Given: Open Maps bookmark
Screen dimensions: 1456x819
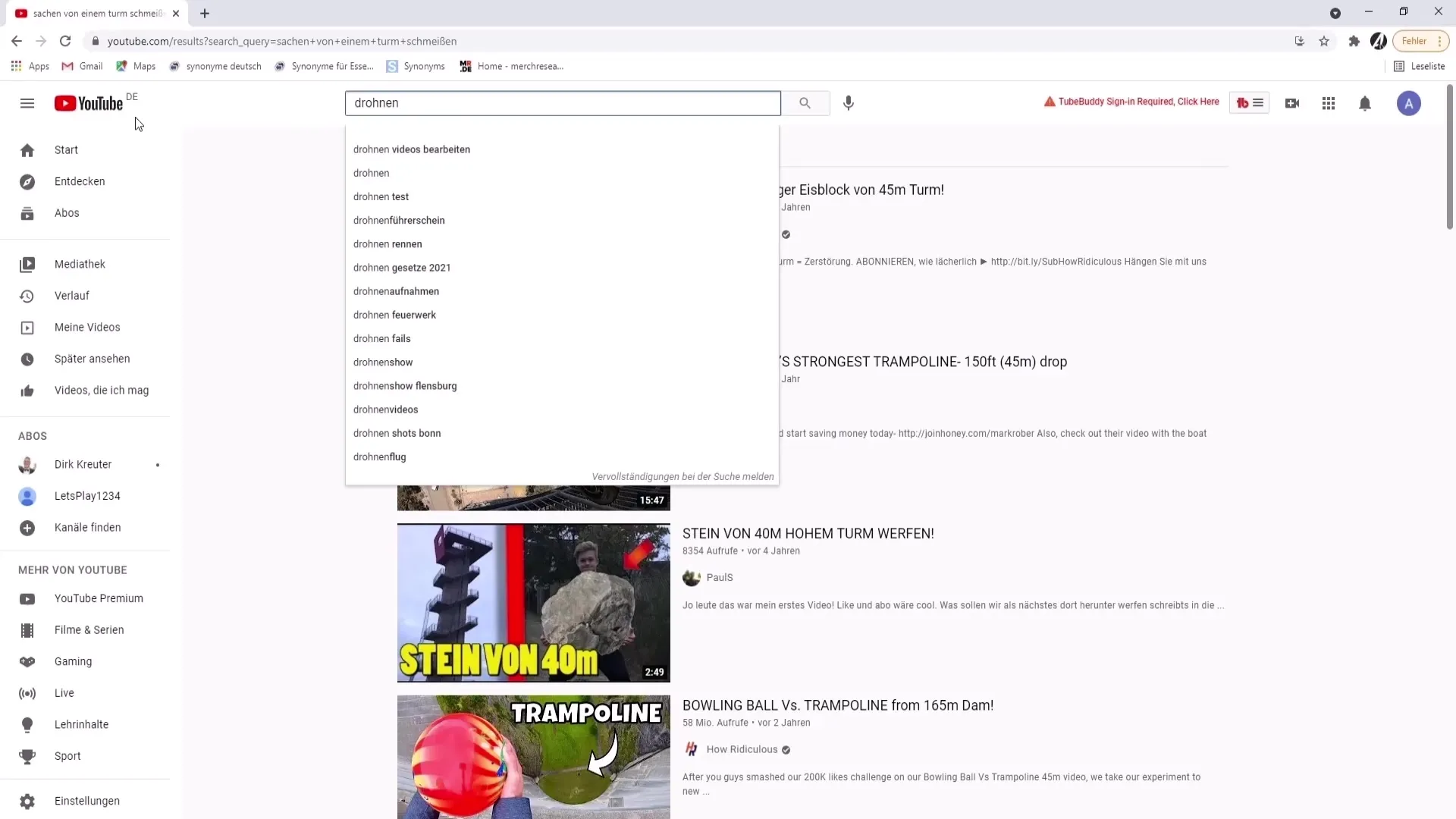Looking at the screenshot, I should point(136,66).
